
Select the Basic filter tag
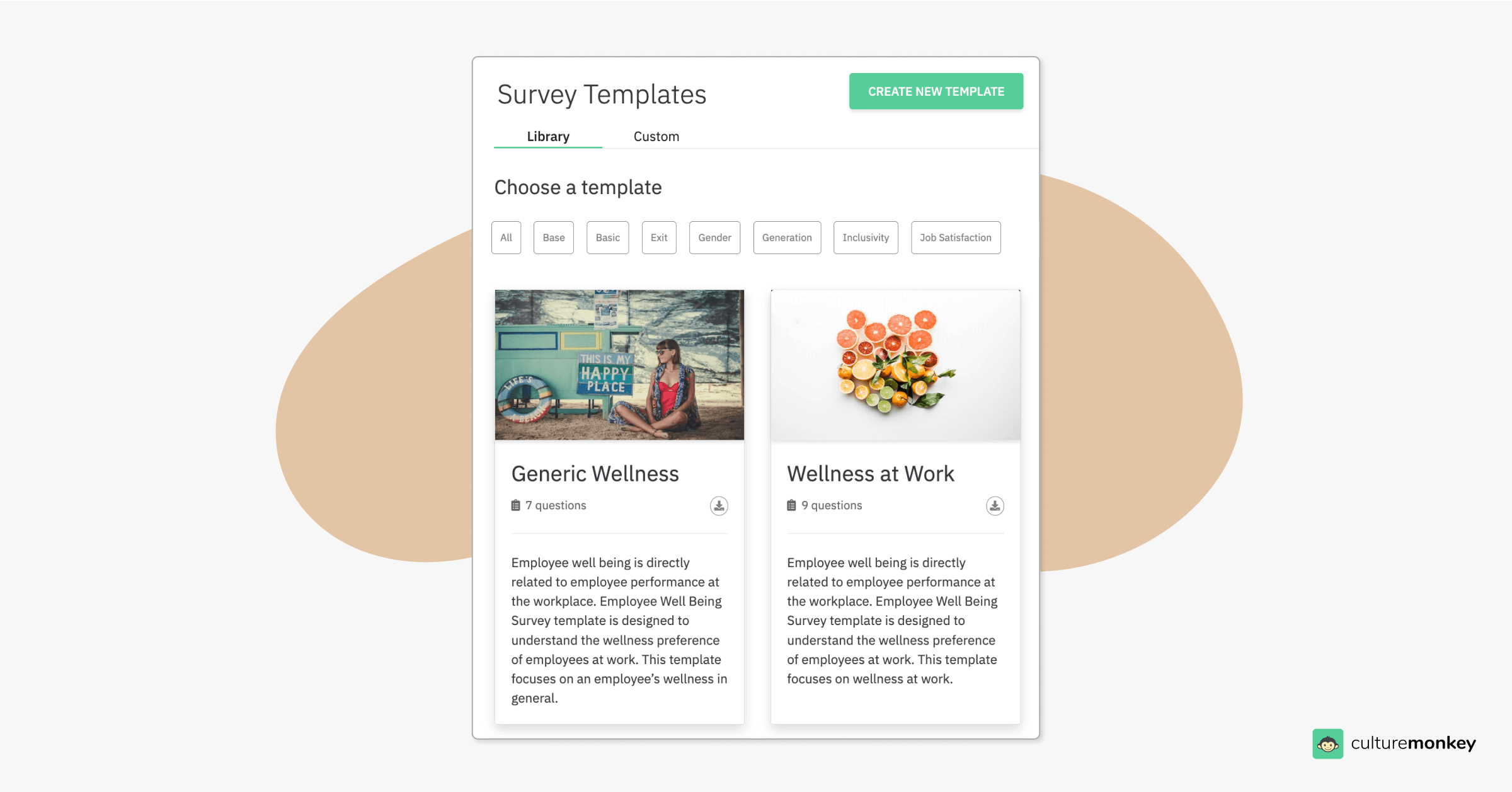click(x=607, y=237)
